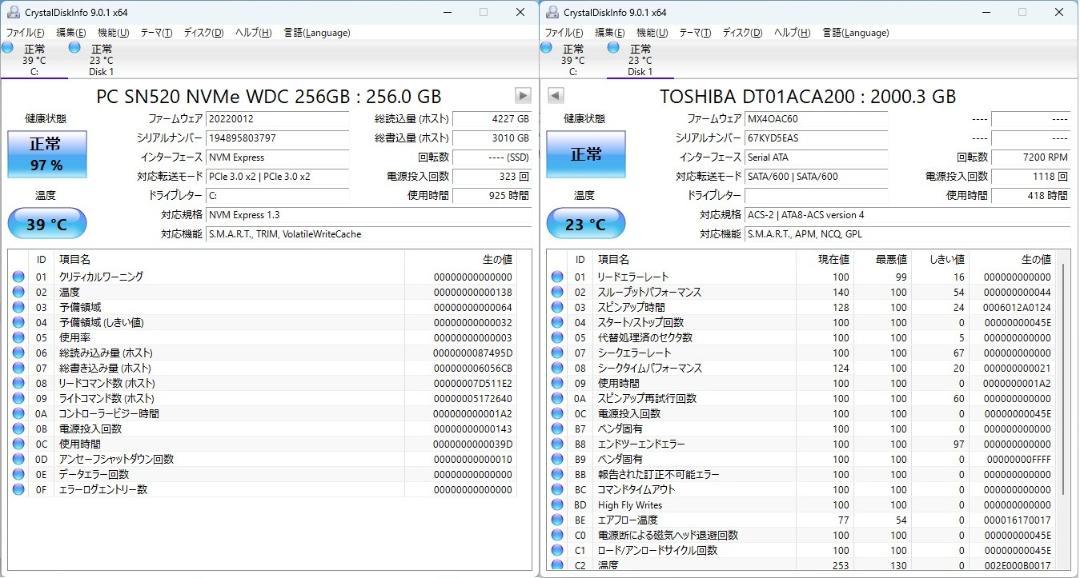Viewport: 1080px width, 578px height.
Task: Open ヘルプ(H) menu in TOSHIBA window
Action: tap(792, 32)
